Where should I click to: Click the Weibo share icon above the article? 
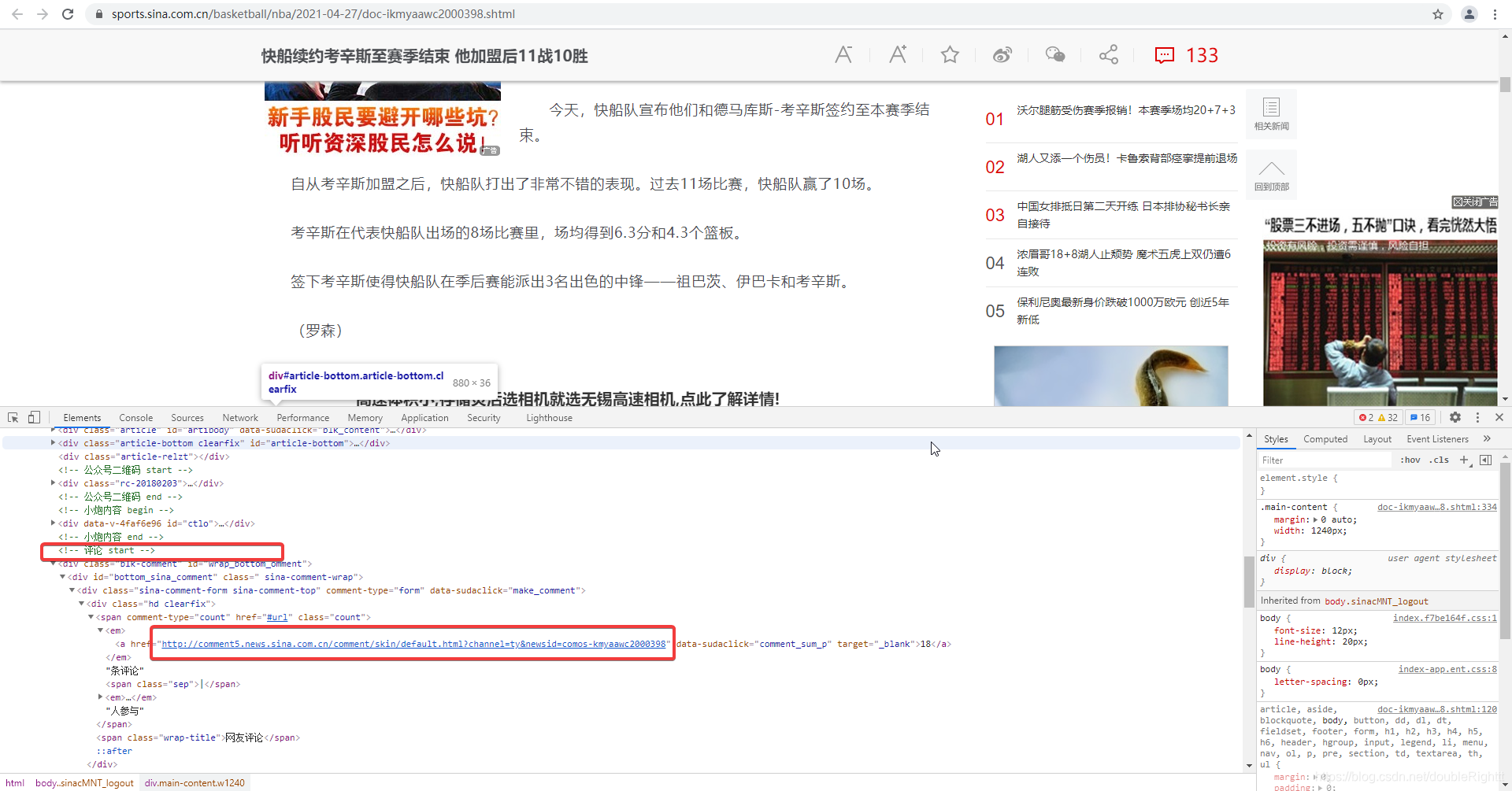pos(1002,54)
